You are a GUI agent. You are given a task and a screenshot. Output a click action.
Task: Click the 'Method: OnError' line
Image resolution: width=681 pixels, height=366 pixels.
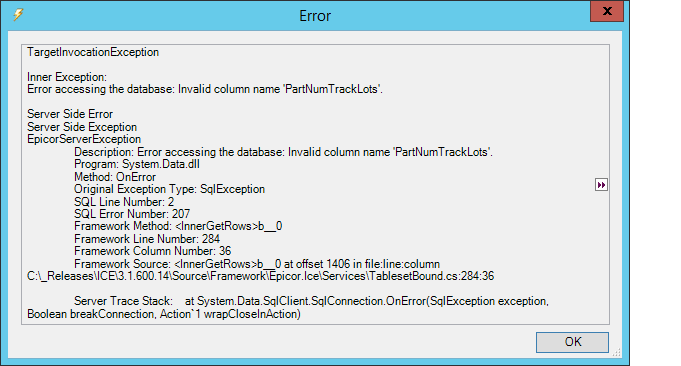tap(115, 177)
